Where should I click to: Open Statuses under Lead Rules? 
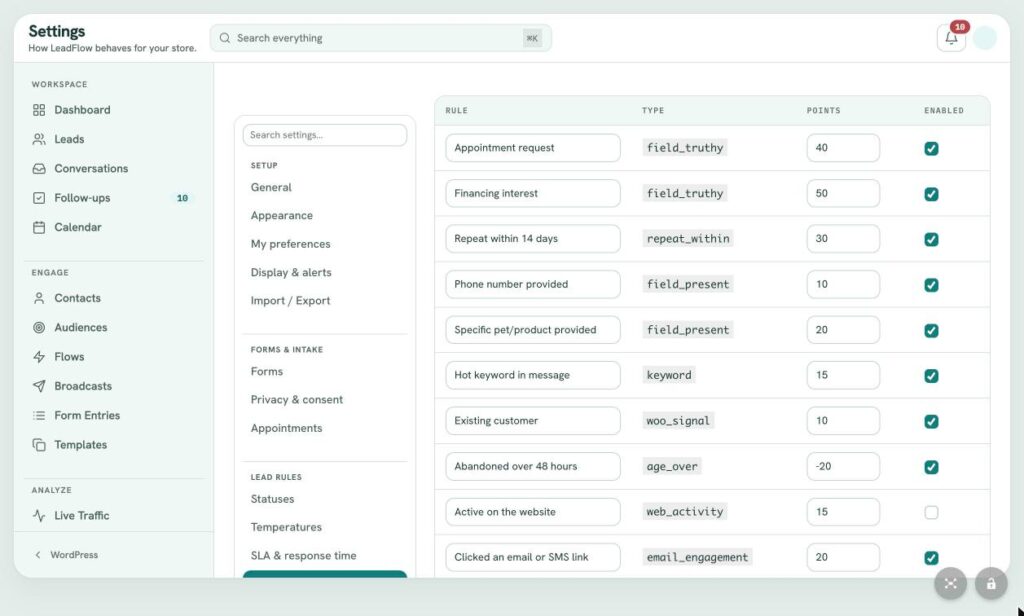272,499
